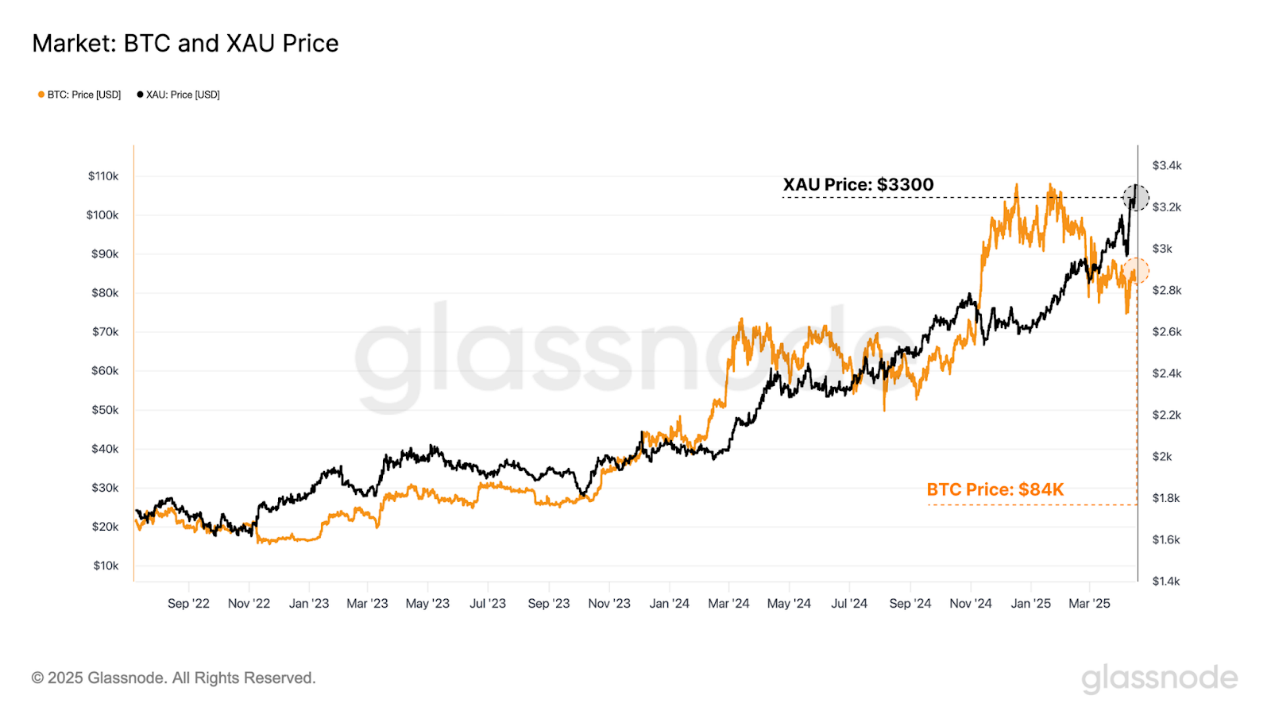Click the glassnode logo at bottom right
This screenshot has width=1271, height=715.
pos(1159,679)
